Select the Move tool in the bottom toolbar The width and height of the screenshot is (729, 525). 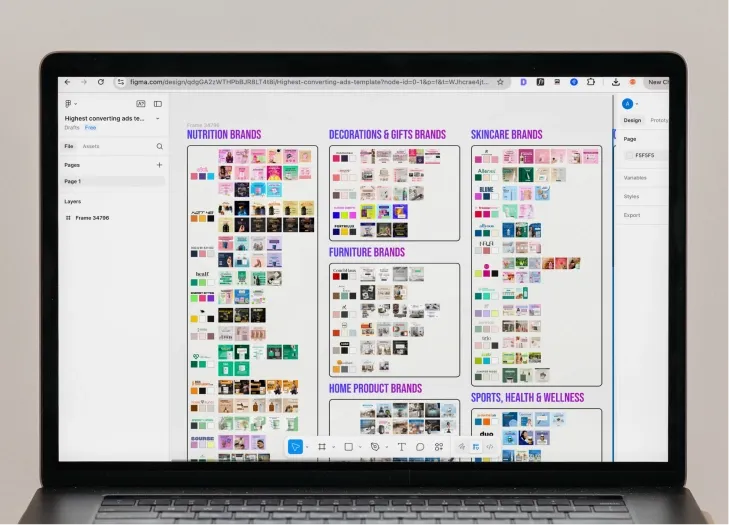(x=295, y=447)
